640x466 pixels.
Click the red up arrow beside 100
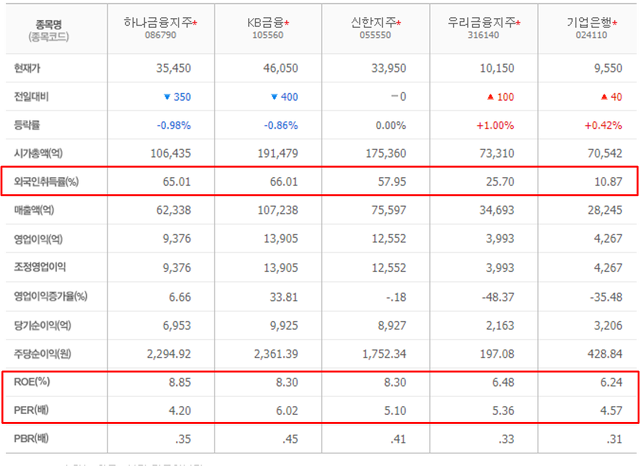pyautogui.click(x=491, y=97)
